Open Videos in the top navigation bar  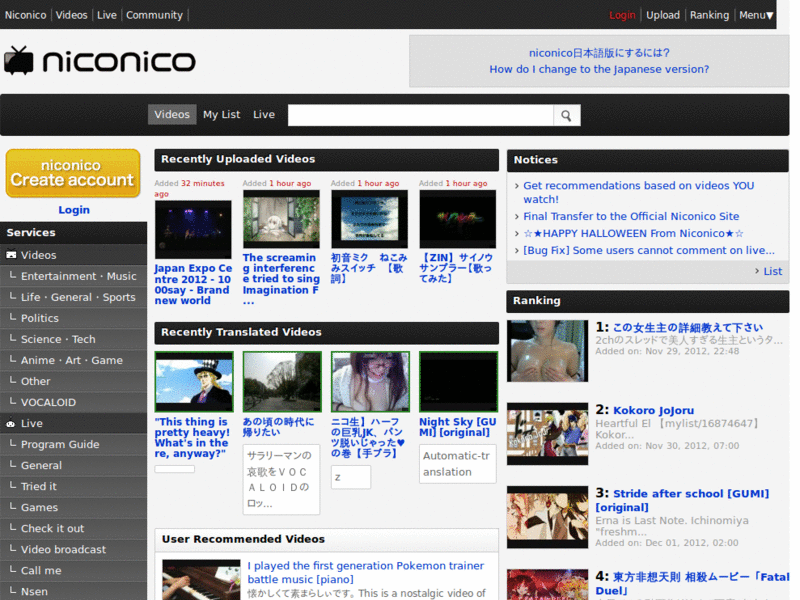(x=71, y=15)
